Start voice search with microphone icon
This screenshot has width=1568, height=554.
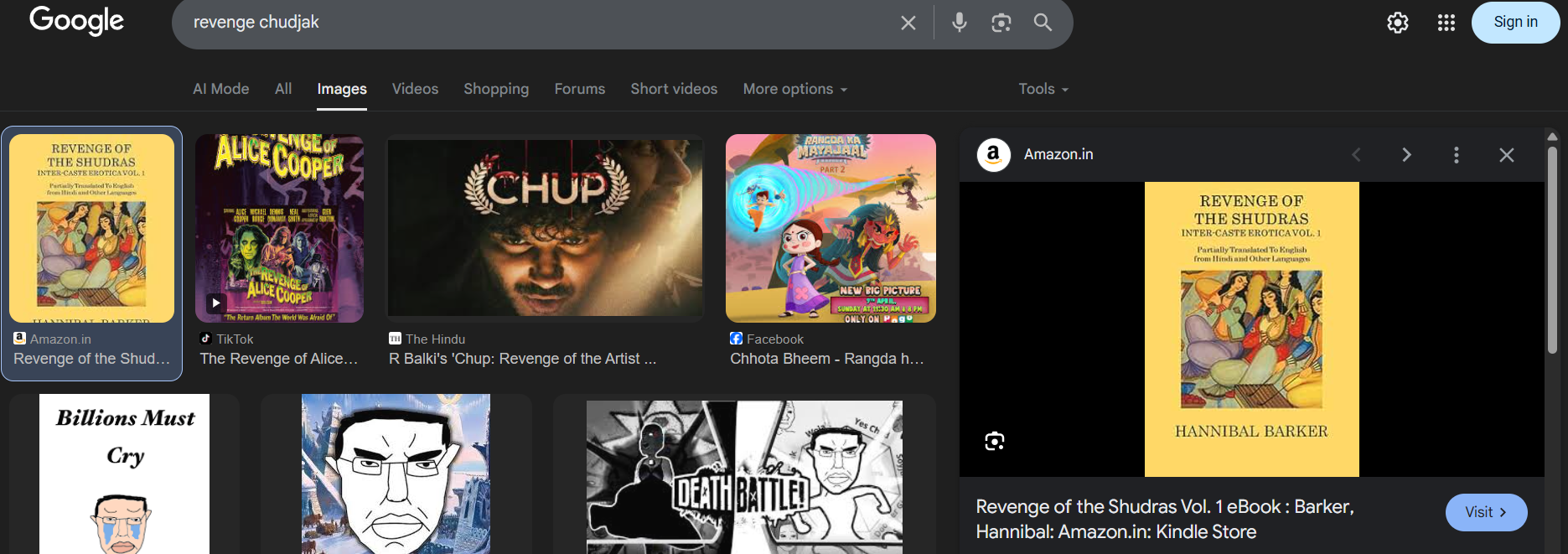(960, 23)
